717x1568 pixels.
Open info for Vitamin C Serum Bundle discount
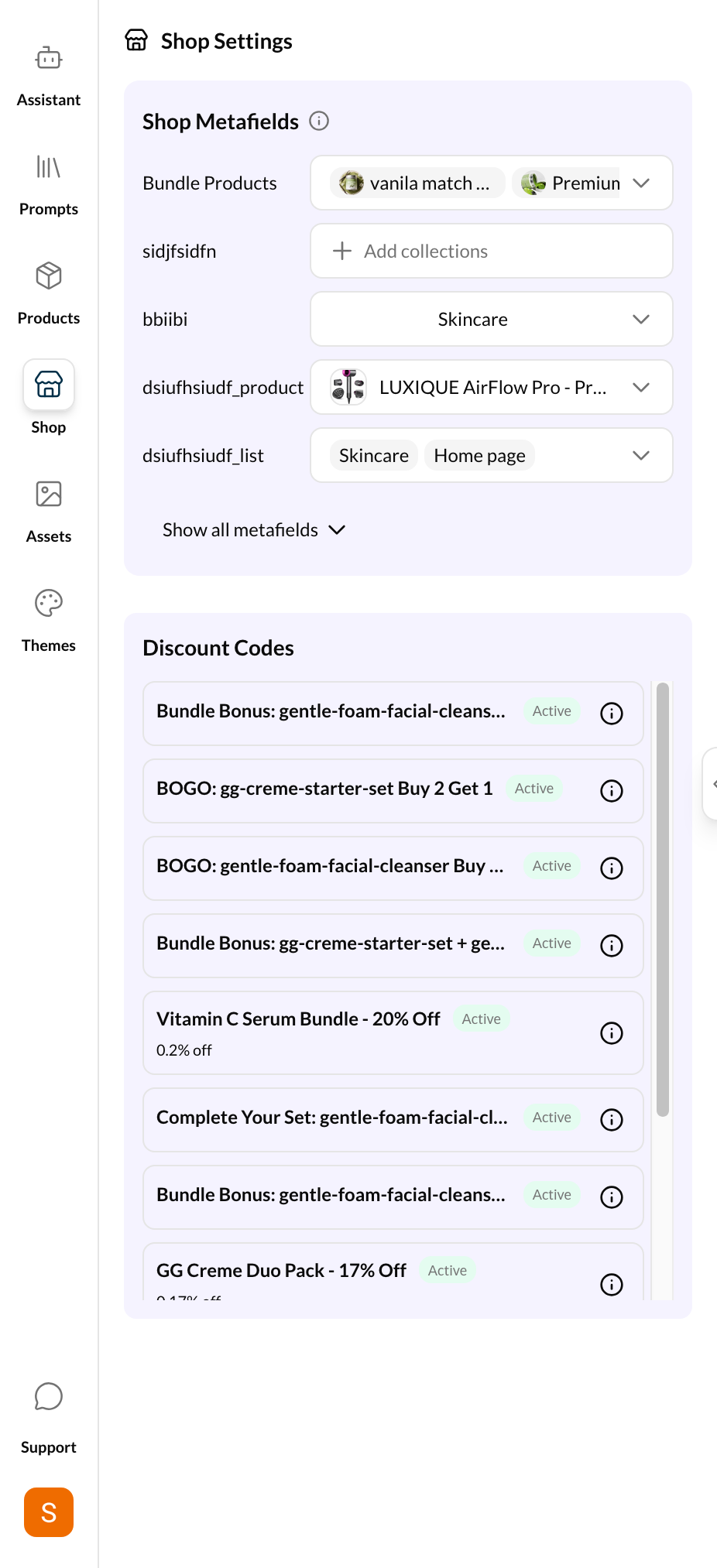pyautogui.click(x=612, y=1033)
